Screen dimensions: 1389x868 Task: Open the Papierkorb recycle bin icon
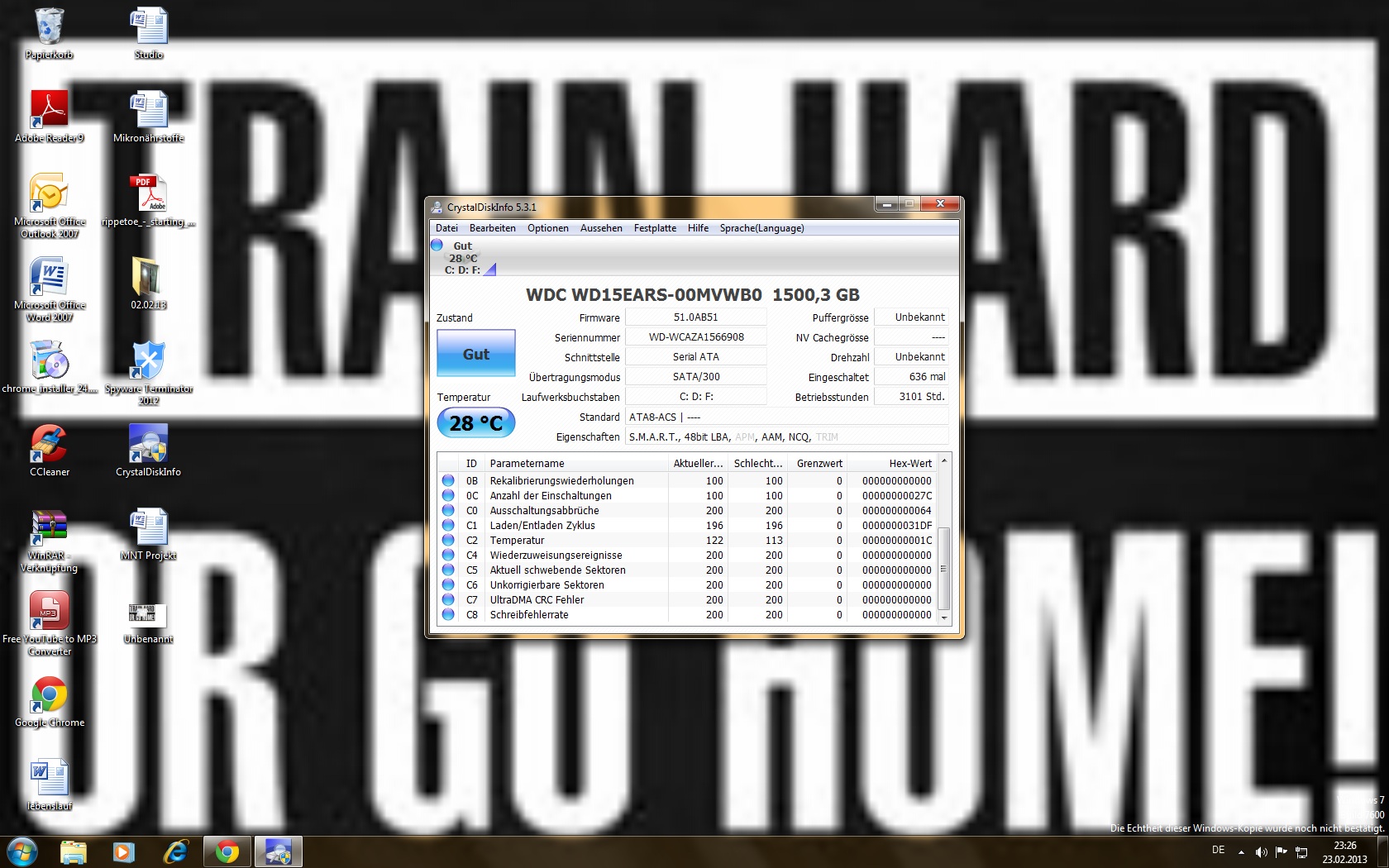click(x=50, y=33)
